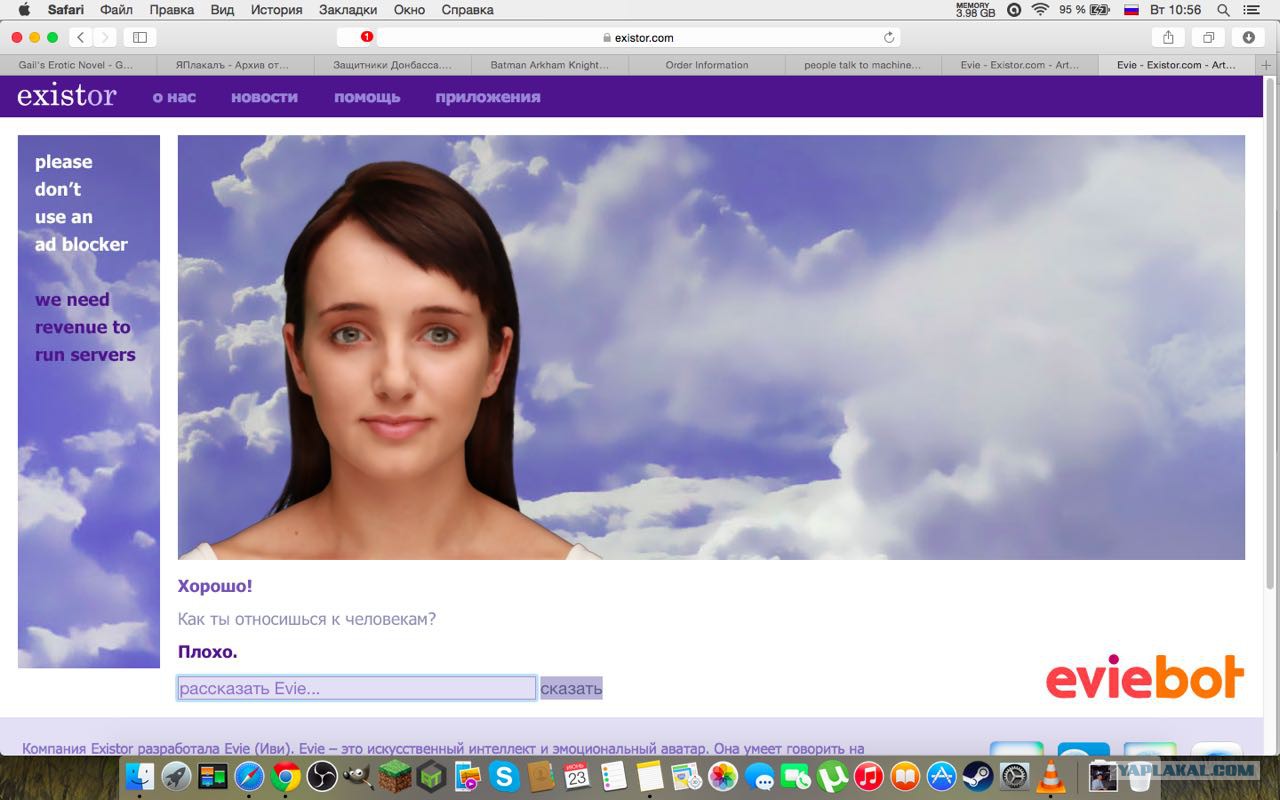Open Skype from the Dock
Image resolution: width=1280 pixels, height=800 pixels.
[504, 776]
